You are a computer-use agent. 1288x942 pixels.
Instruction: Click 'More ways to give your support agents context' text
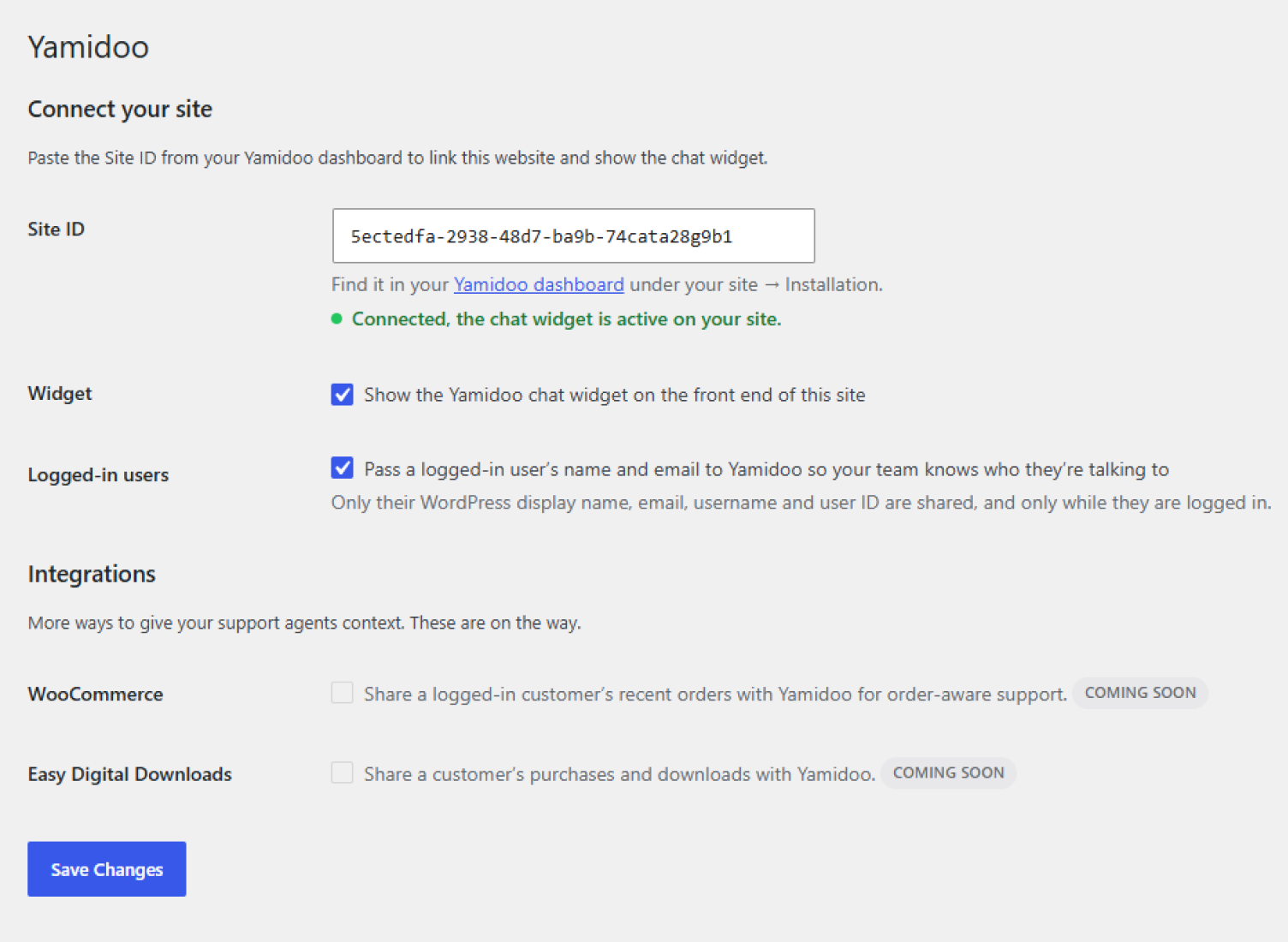304,623
